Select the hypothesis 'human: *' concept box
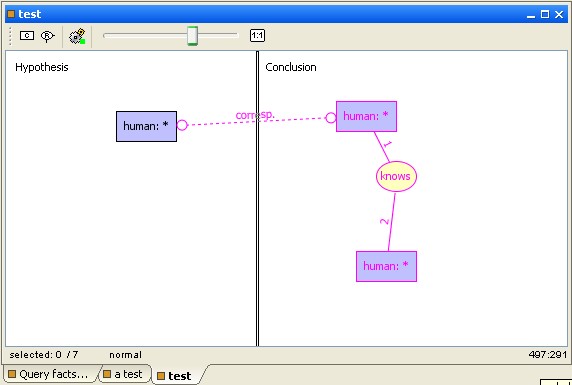This screenshot has height=385, width=572. coord(146,126)
